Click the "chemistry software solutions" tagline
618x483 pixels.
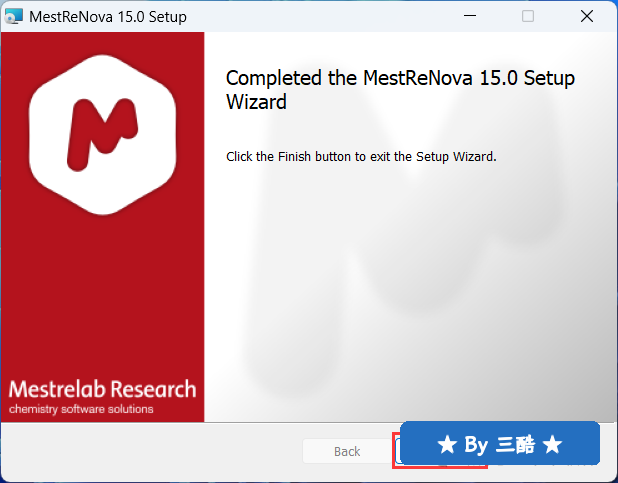click(81, 409)
